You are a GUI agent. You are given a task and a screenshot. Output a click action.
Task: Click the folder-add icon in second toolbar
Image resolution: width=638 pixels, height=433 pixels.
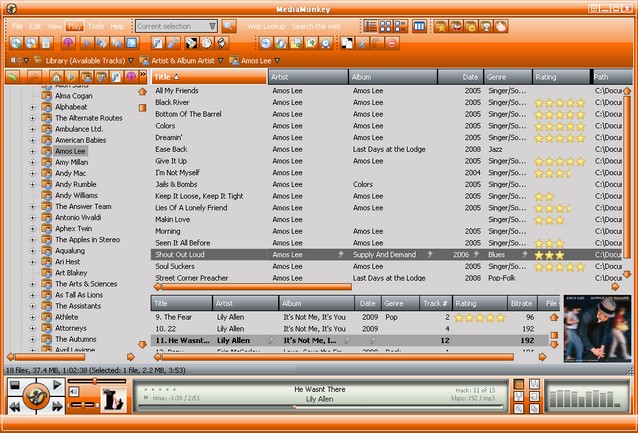[x=295, y=43]
